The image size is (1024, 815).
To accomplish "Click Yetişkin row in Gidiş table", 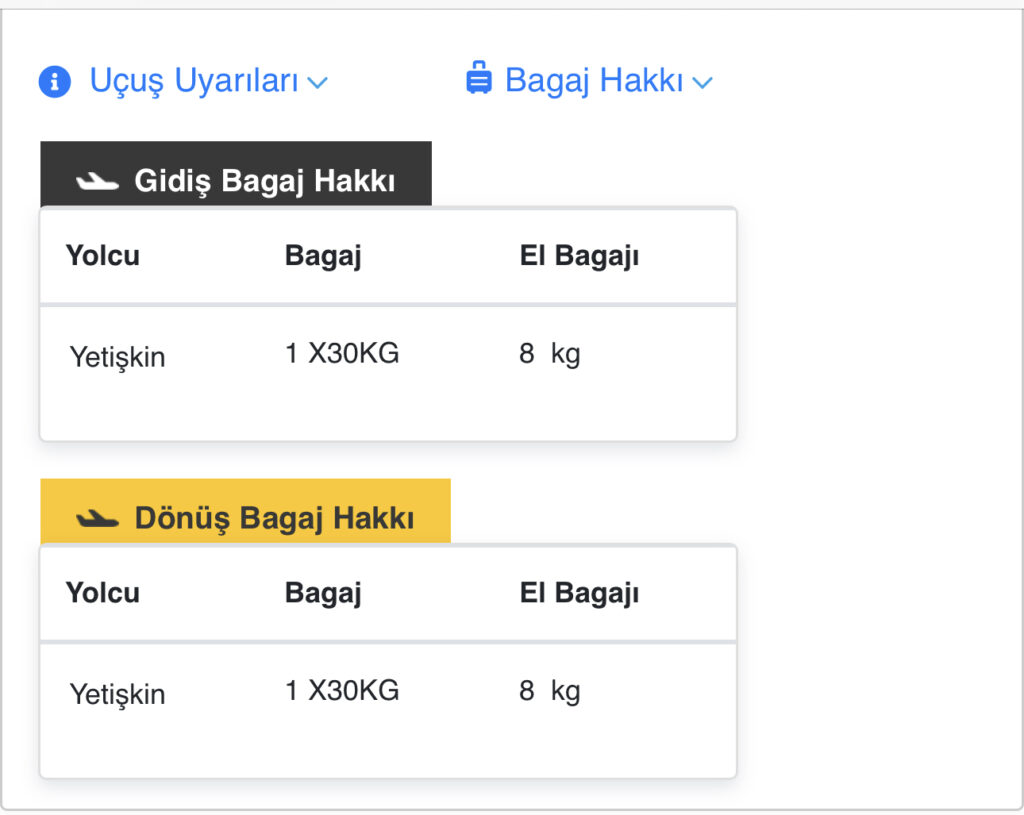I will point(117,357).
